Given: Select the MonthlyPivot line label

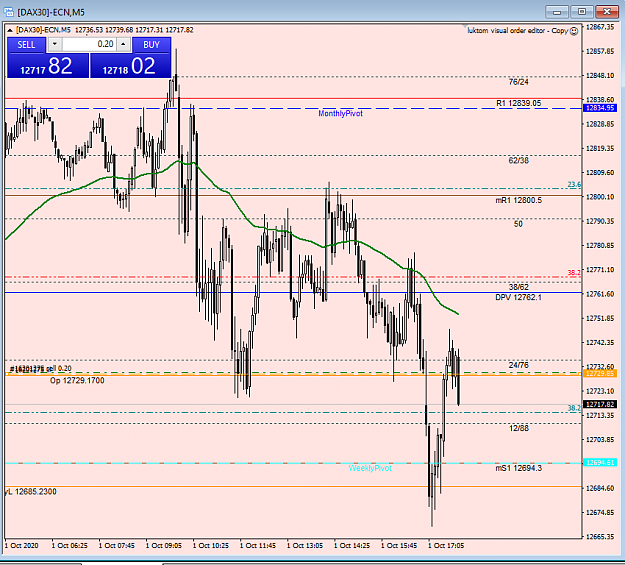Looking at the screenshot, I should 340,114.
